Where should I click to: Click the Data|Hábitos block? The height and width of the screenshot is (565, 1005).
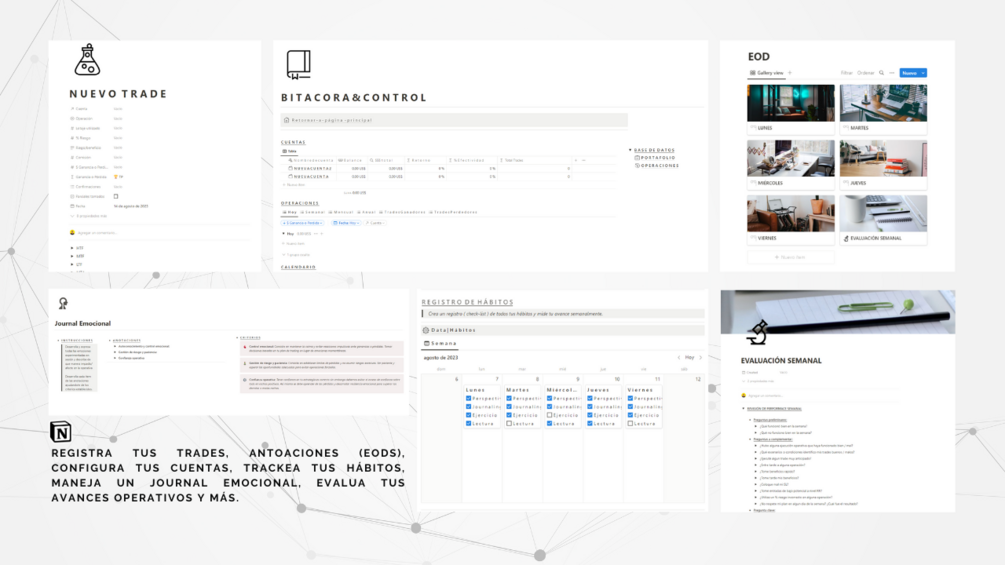(563, 330)
